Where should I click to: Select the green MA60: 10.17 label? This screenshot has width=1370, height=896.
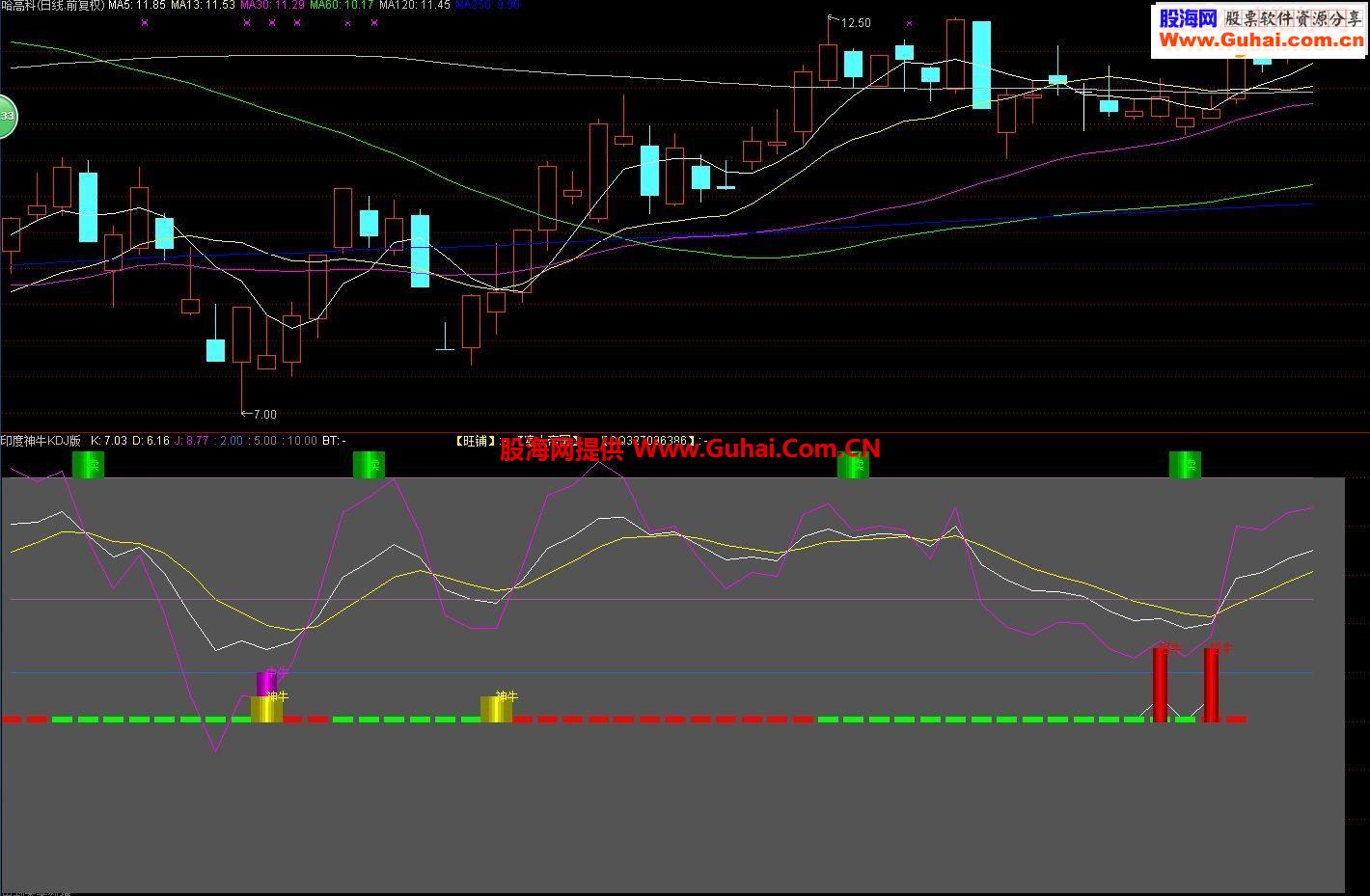[342, 6]
